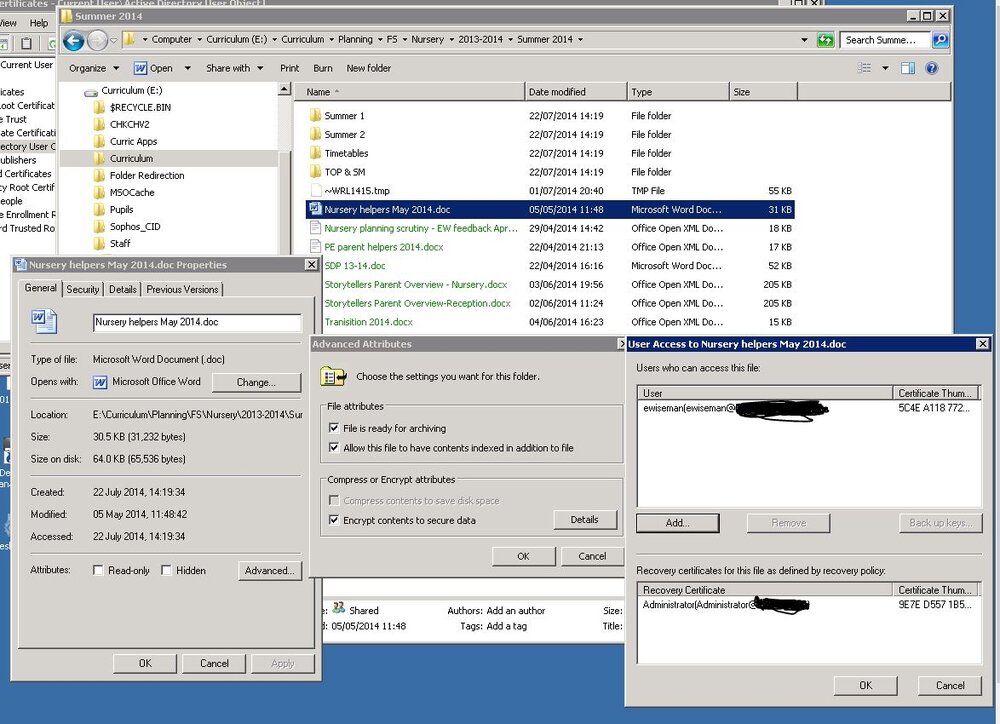The image size is (1000, 724).
Task: Click the folder tree scroll-up arrow
Action: click(x=284, y=90)
